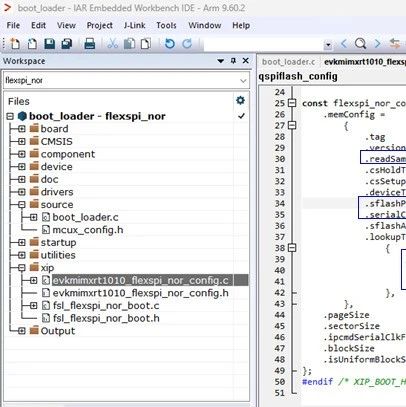
Task: Expand the board folder
Action: tap(22, 129)
